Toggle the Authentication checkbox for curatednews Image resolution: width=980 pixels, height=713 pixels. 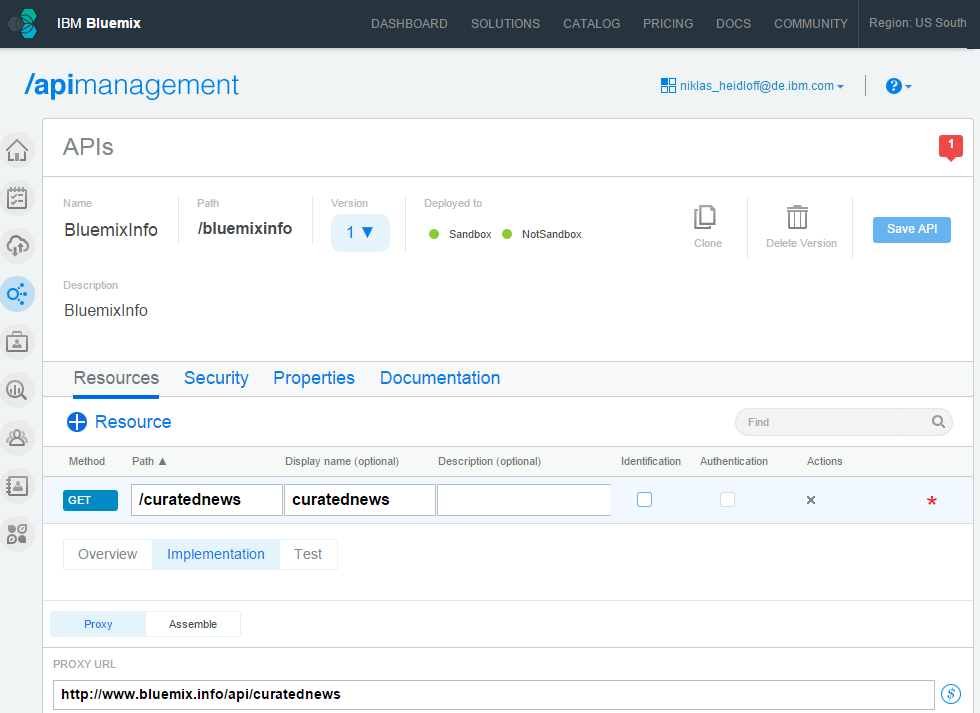click(727, 499)
